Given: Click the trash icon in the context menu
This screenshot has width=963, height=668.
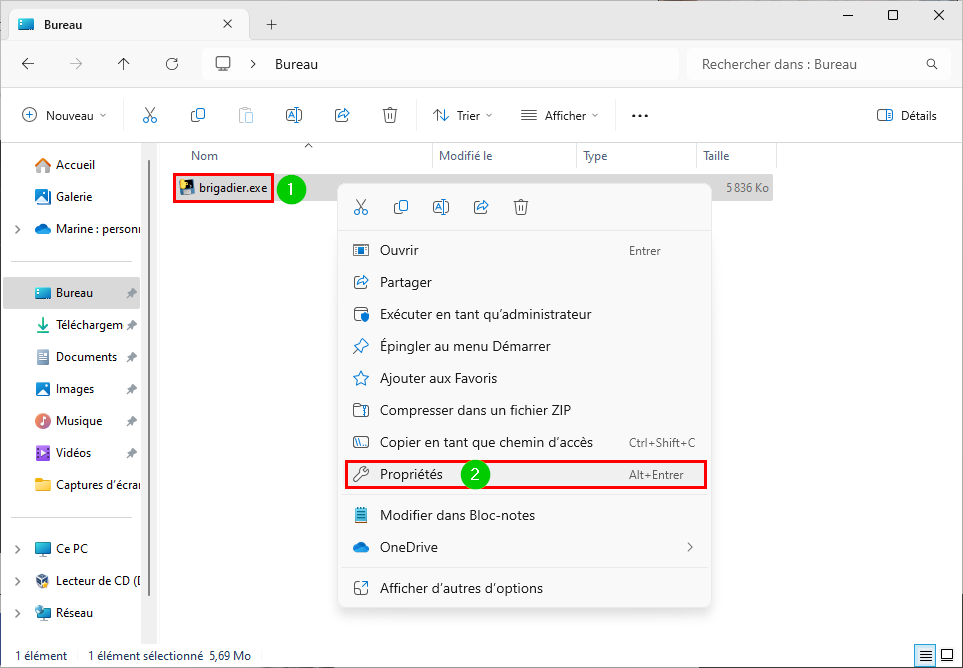Looking at the screenshot, I should point(521,208).
